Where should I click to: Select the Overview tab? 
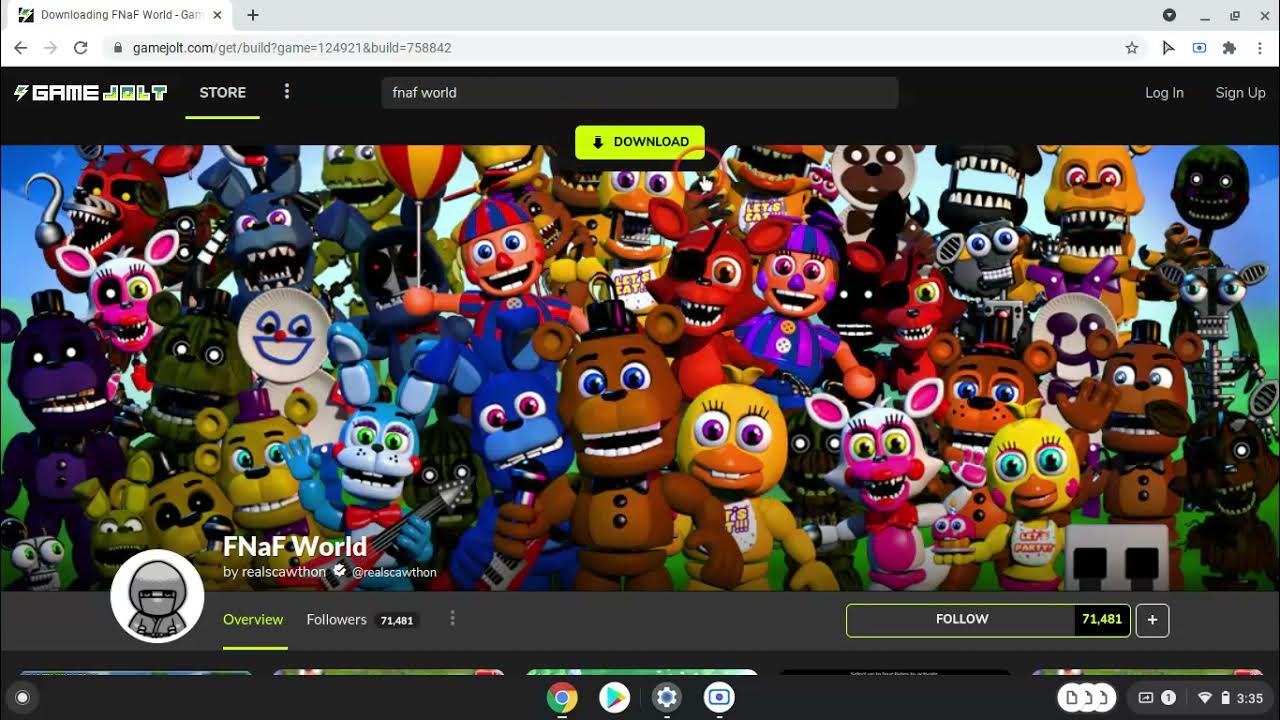[253, 620]
